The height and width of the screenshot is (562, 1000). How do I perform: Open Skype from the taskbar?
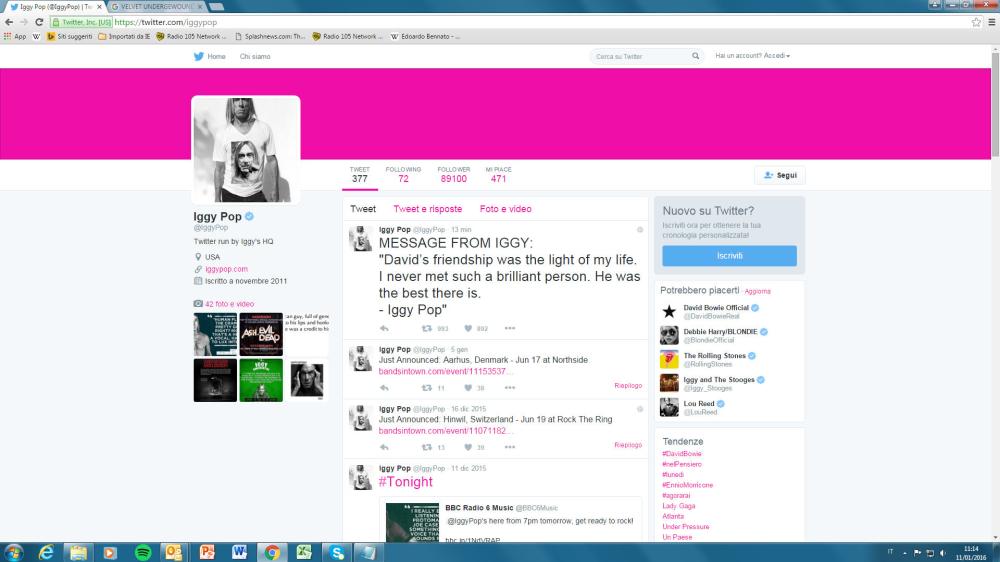(337, 552)
